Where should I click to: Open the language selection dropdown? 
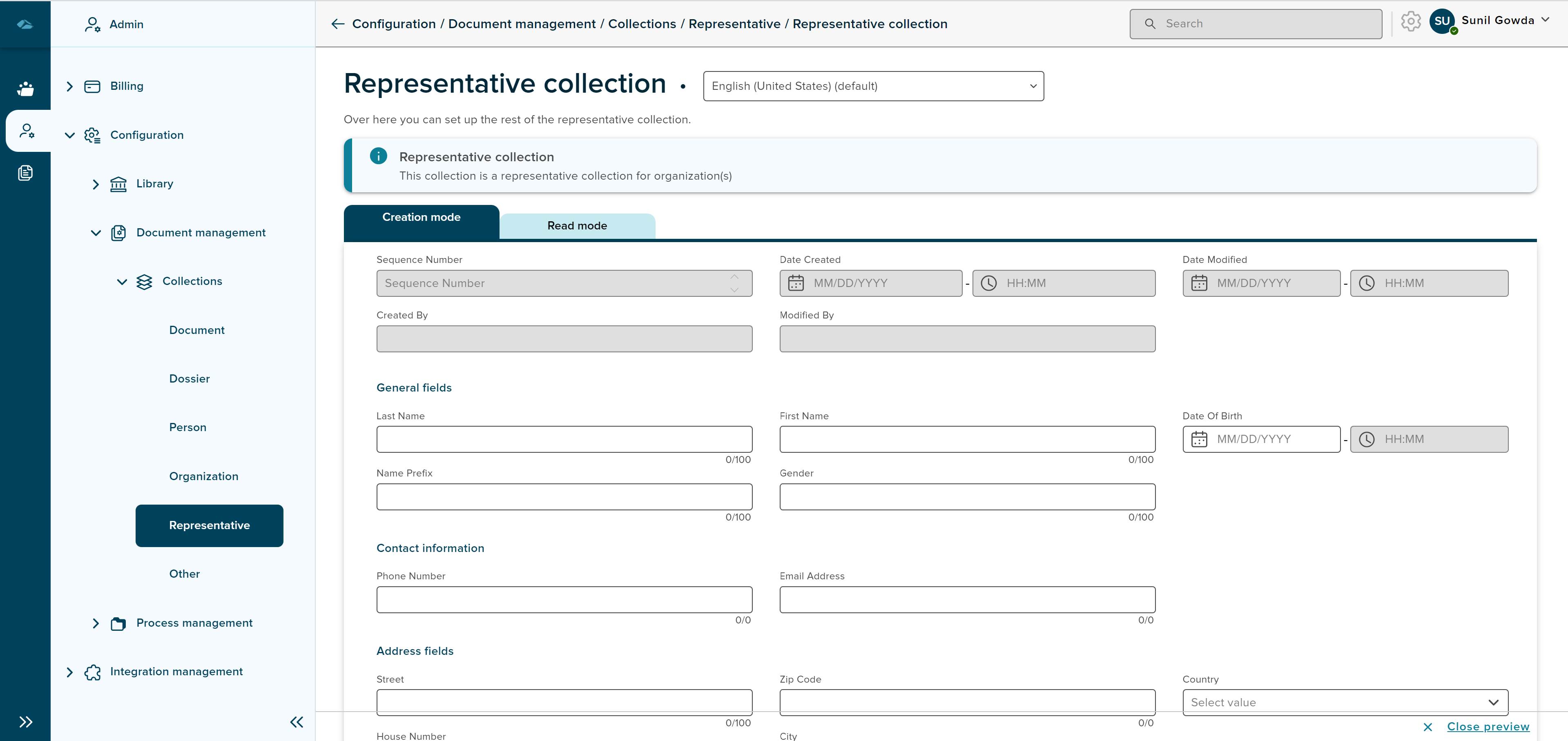tap(873, 87)
